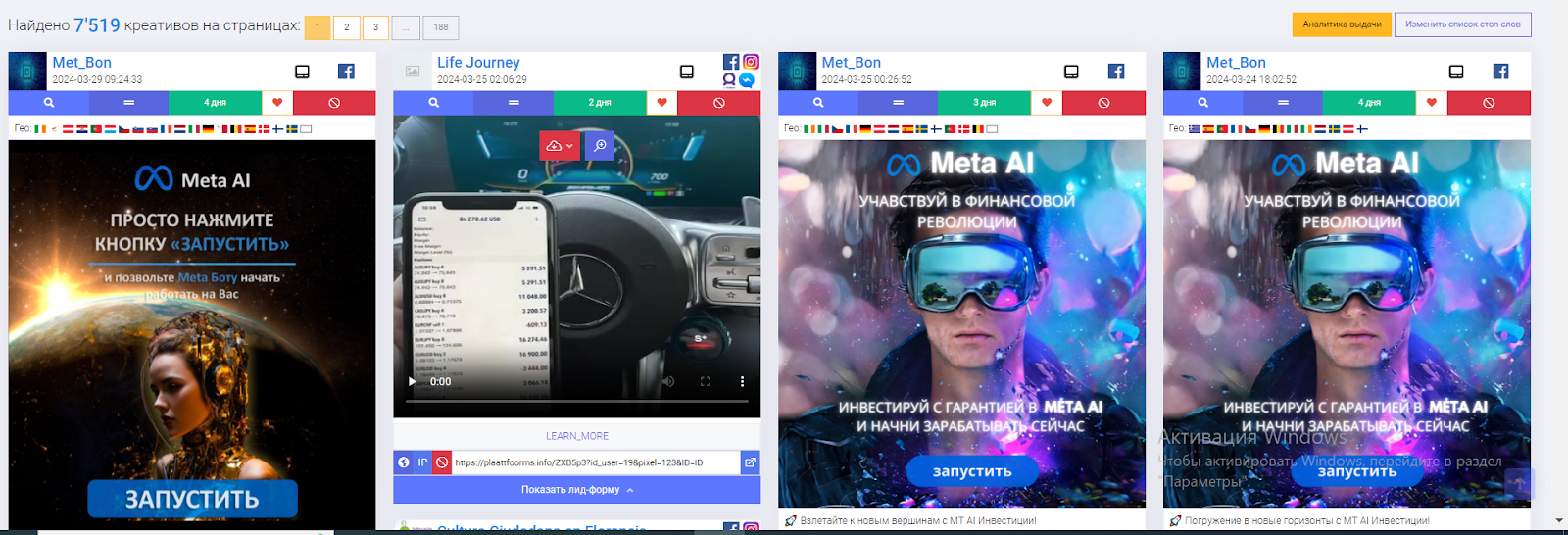The image size is (1568, 535).
Task: Click the Facebook icon on first Met_Bon card
Action: (346, 72)
